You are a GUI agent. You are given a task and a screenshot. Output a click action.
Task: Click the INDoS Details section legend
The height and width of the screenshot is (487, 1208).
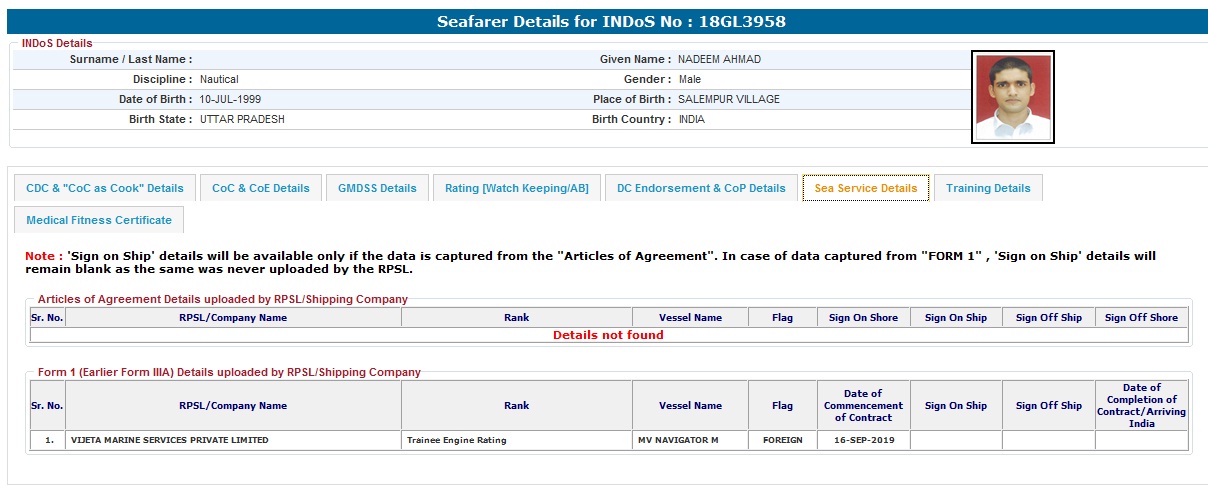coord(57,43)
